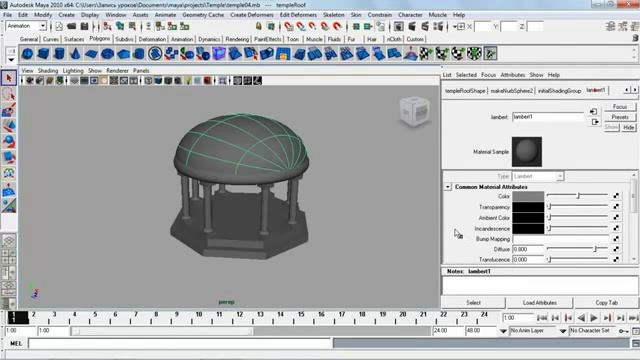The height and width of the screenshot is (360, 640).
Task: Switch to the initialShadingGroup tab
Action: pyautogui.click(x=559, y=91)
